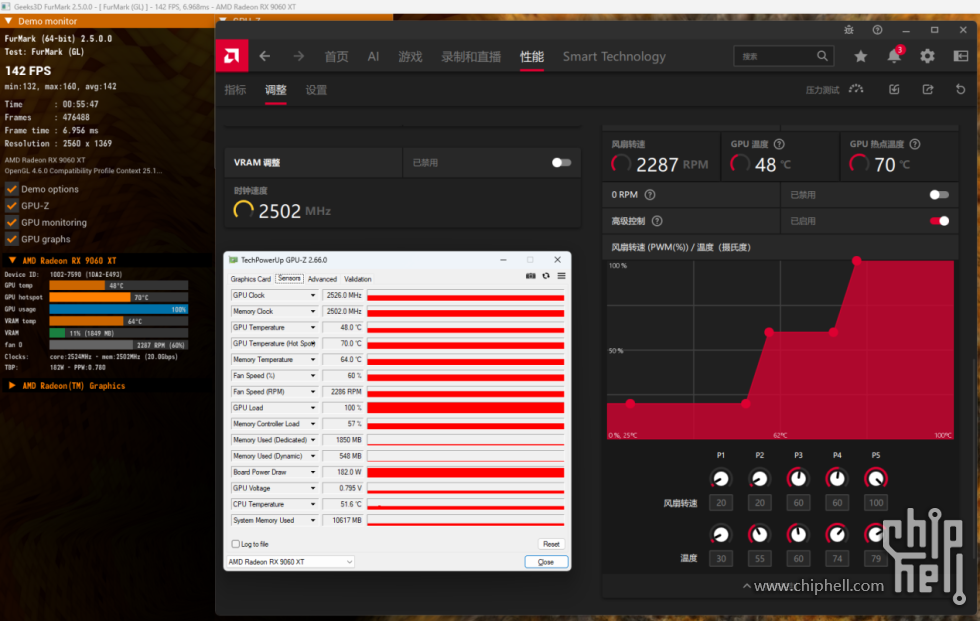The height and width of the screenshot is (621, 980).
Task: Open notifications bell icon
Action: point(894,56)
